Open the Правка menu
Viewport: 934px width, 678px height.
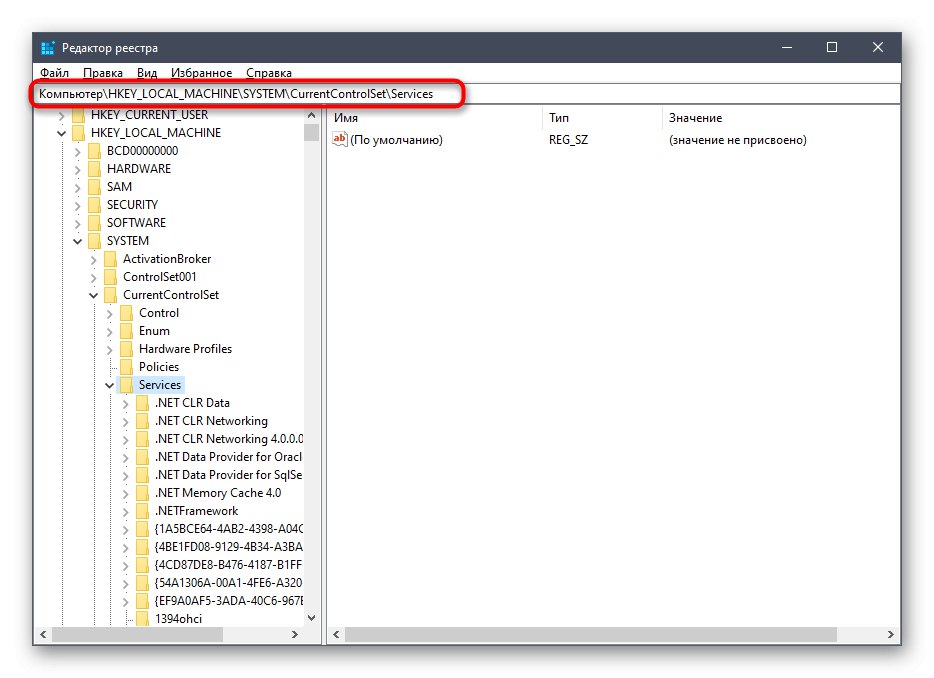(x=103, y=73)
